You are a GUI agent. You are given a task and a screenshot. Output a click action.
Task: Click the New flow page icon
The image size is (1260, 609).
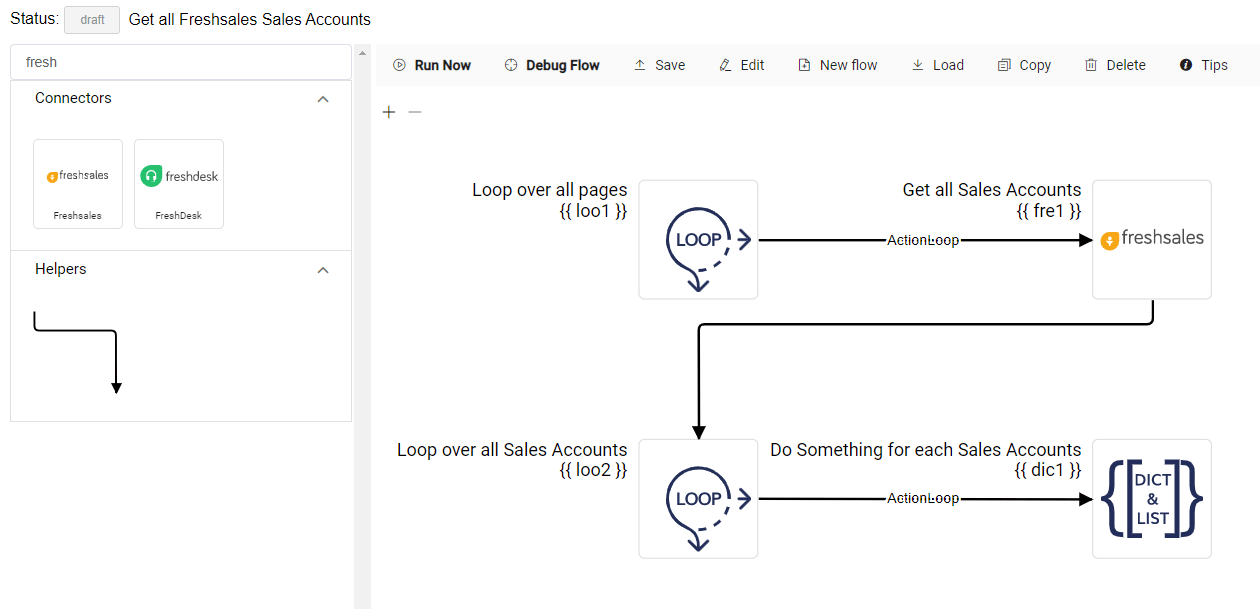point(804,65)
